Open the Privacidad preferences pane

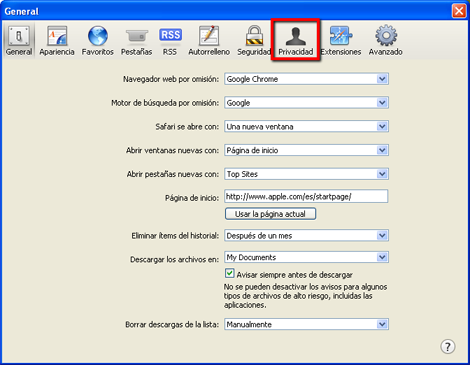click(x=296, y=40)
